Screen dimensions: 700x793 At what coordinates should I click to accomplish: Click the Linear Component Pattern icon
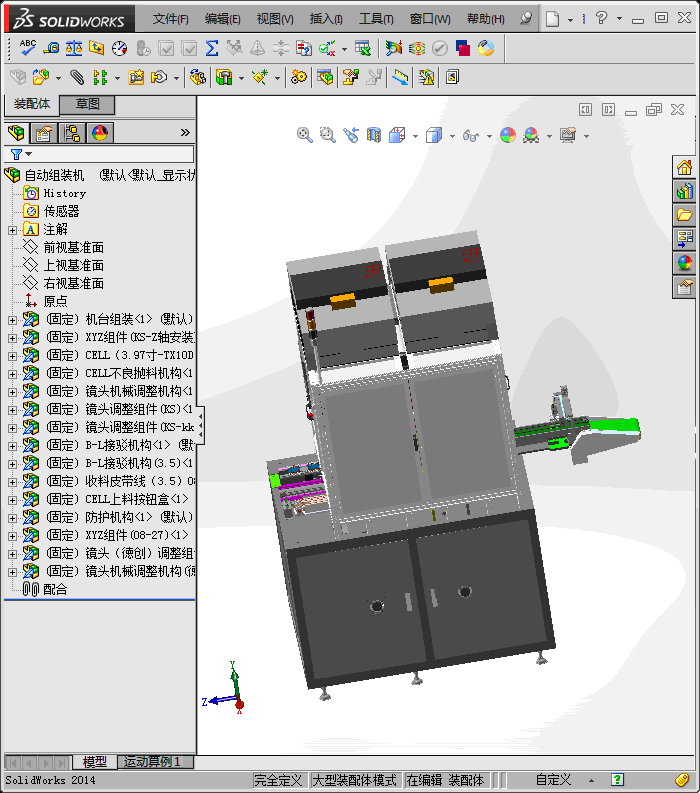pyautogui.click(x=100, y=77)
